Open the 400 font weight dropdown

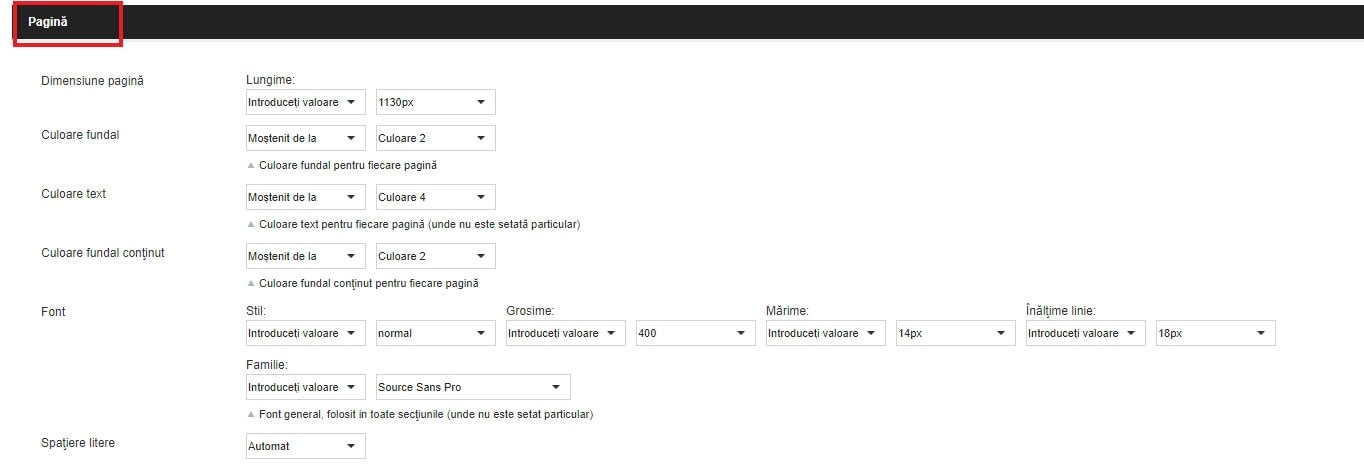point(696,333)
